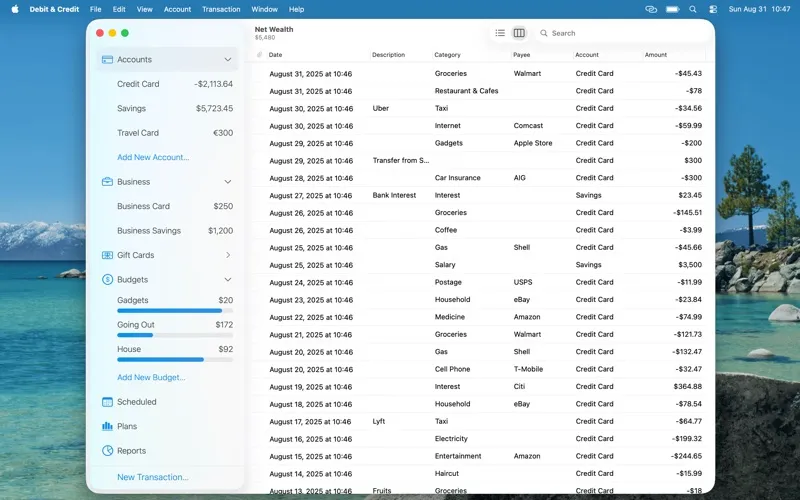Screen dimensions: 800x500
Task: Sort by the Amount column header
Action: (x=656, y=55)
